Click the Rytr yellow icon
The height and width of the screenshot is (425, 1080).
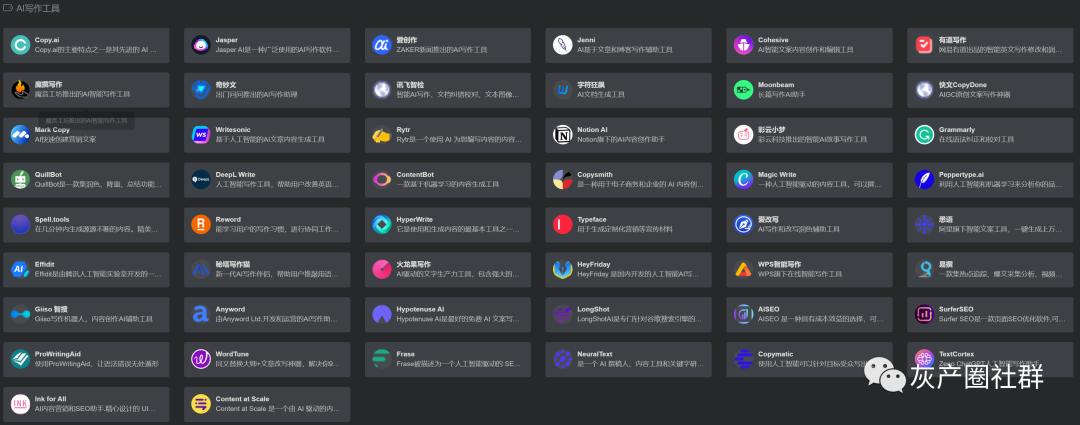click(x=382, y=135)
